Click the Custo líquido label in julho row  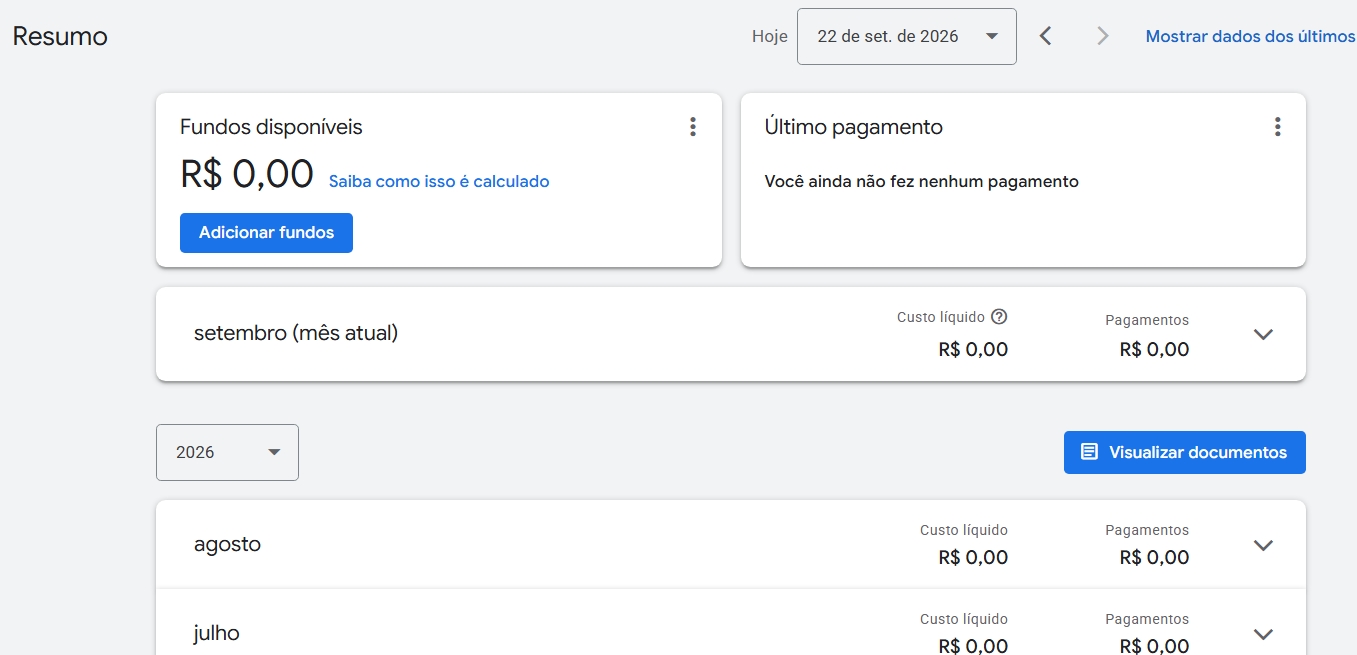click(x=964, y=620)
